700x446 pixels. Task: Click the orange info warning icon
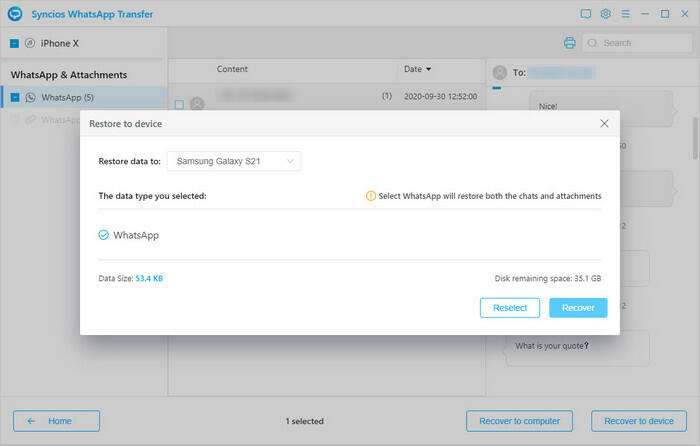tap(371, 196)
